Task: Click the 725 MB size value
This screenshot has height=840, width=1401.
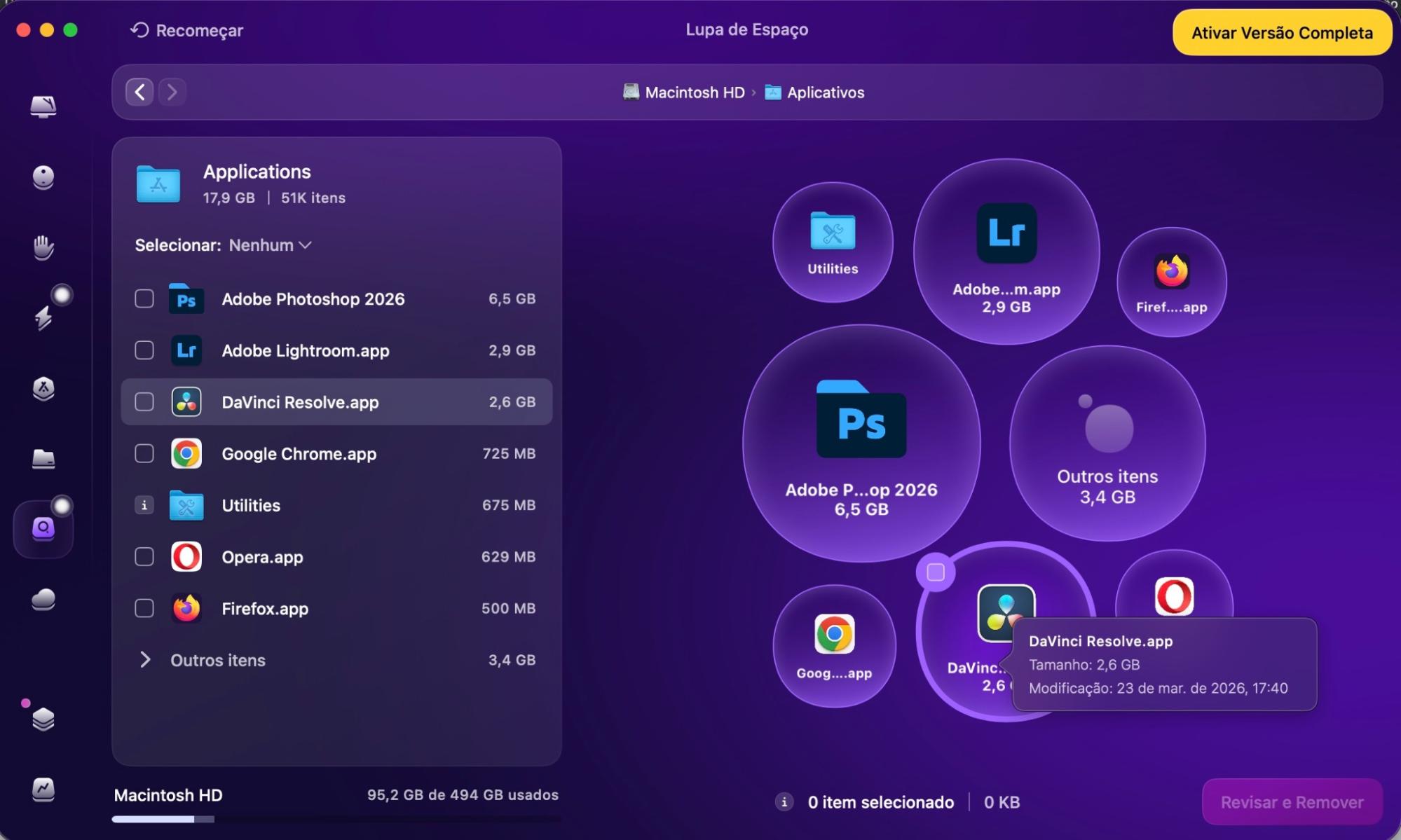Action: click(509, 453)
